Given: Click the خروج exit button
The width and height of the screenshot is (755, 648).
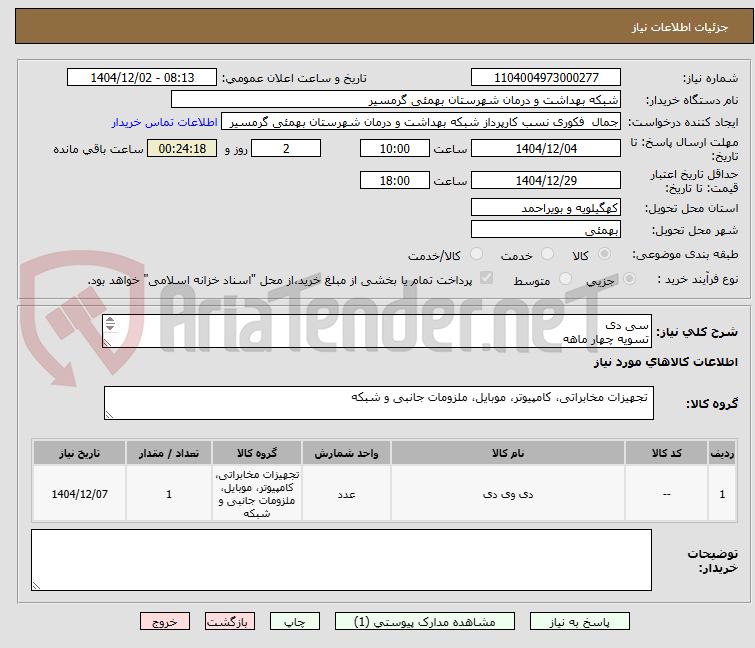Looking at the screenshot, I should coord(165,622).
